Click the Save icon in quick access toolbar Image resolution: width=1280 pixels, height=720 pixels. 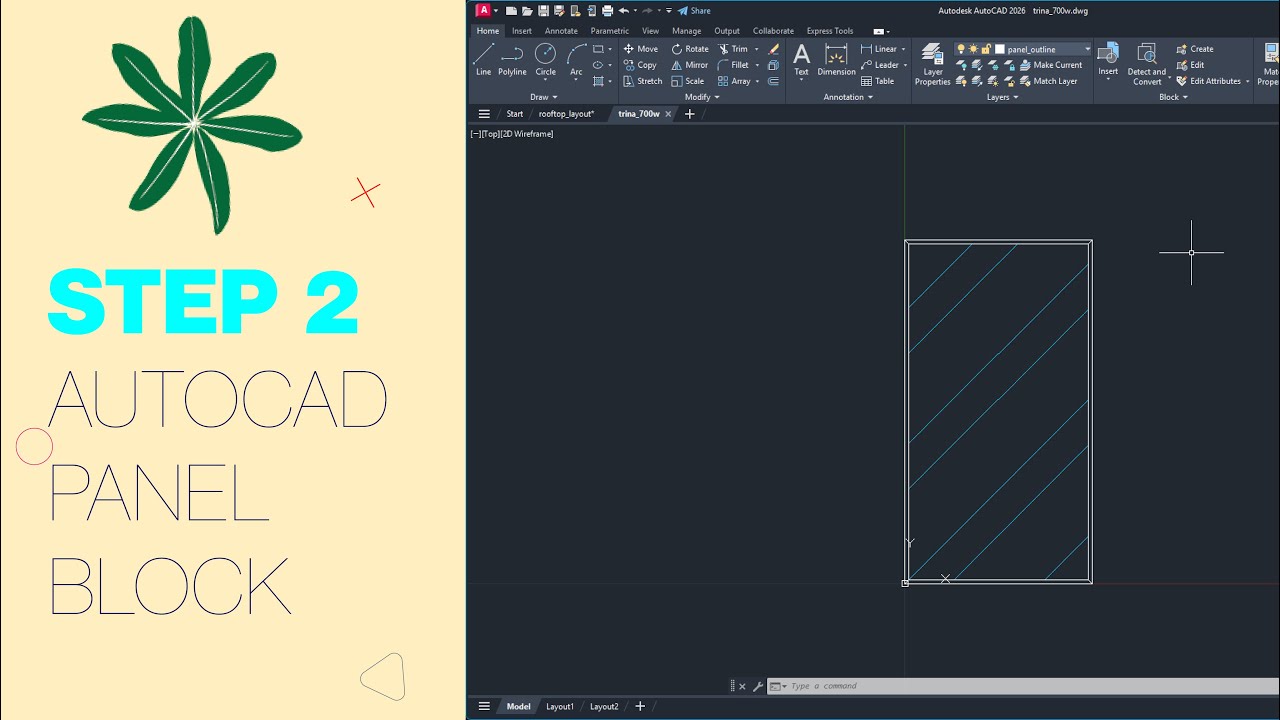pyautogui.click(x=544, y=11)
